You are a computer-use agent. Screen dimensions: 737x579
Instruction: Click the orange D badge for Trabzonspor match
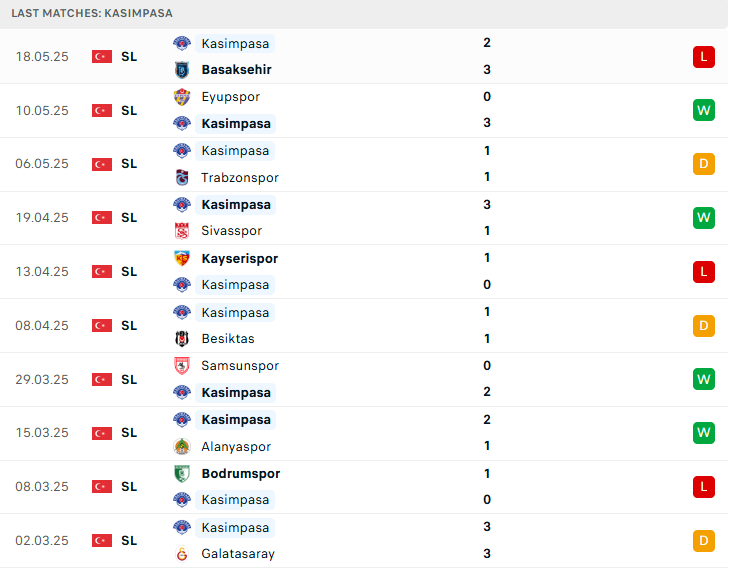point(704,164)
